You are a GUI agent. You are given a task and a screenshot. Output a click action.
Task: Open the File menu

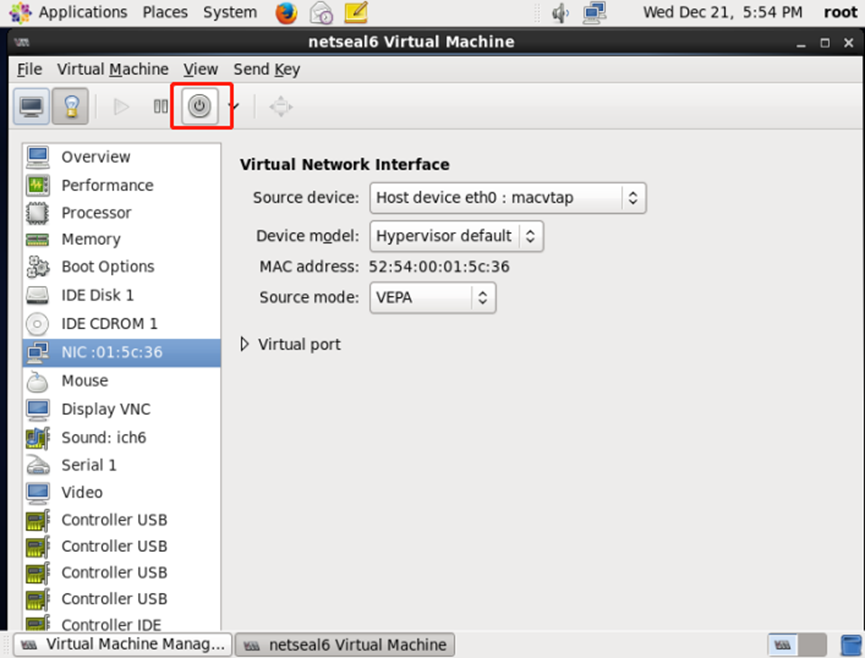29,69
